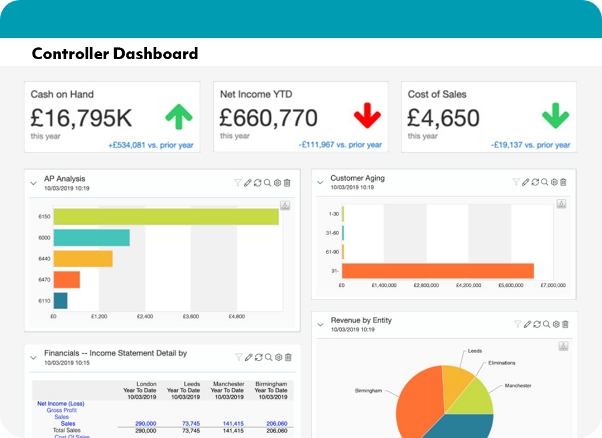Click the magnifier icon on Customer Aging panel
Viewport: 602px width, 438px height.
544,182
